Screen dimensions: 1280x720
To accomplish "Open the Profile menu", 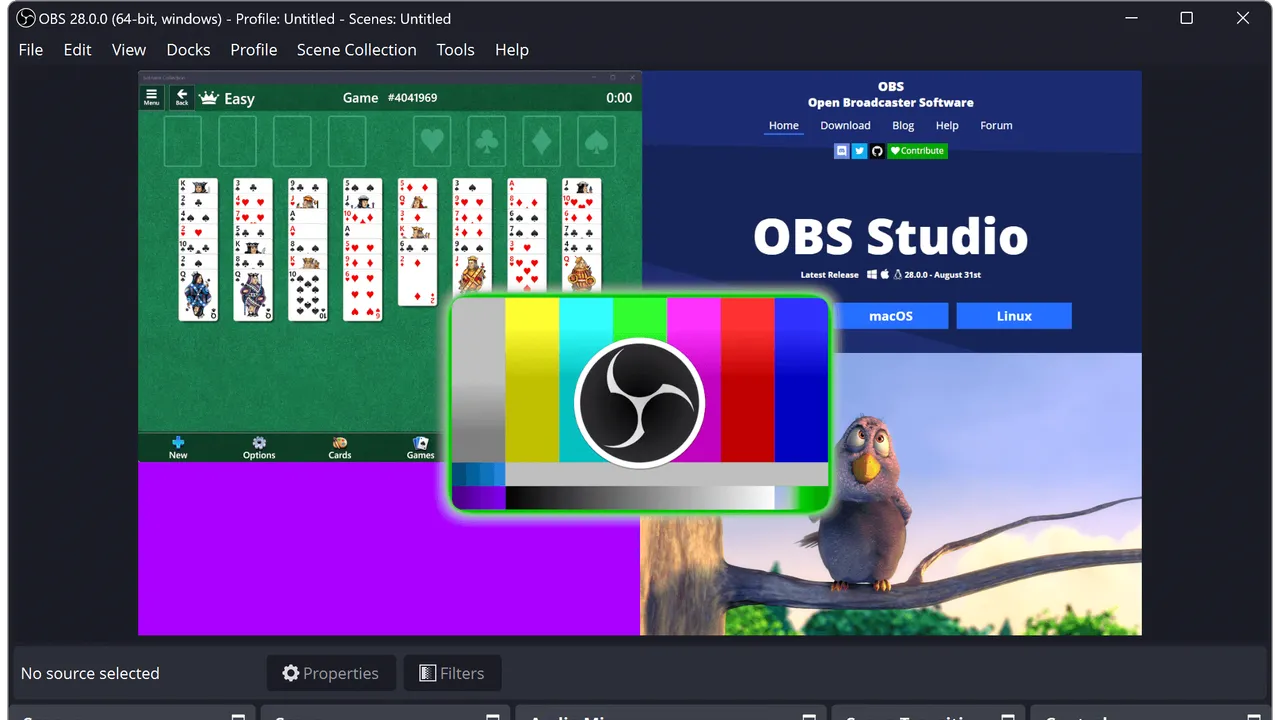I will pyautogui.click(x=254, y=50).
